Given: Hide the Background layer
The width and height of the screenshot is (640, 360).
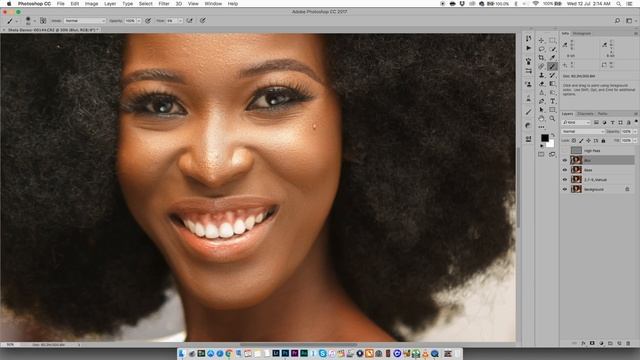Looking at the screenshot, I should (x=565, y=189).
